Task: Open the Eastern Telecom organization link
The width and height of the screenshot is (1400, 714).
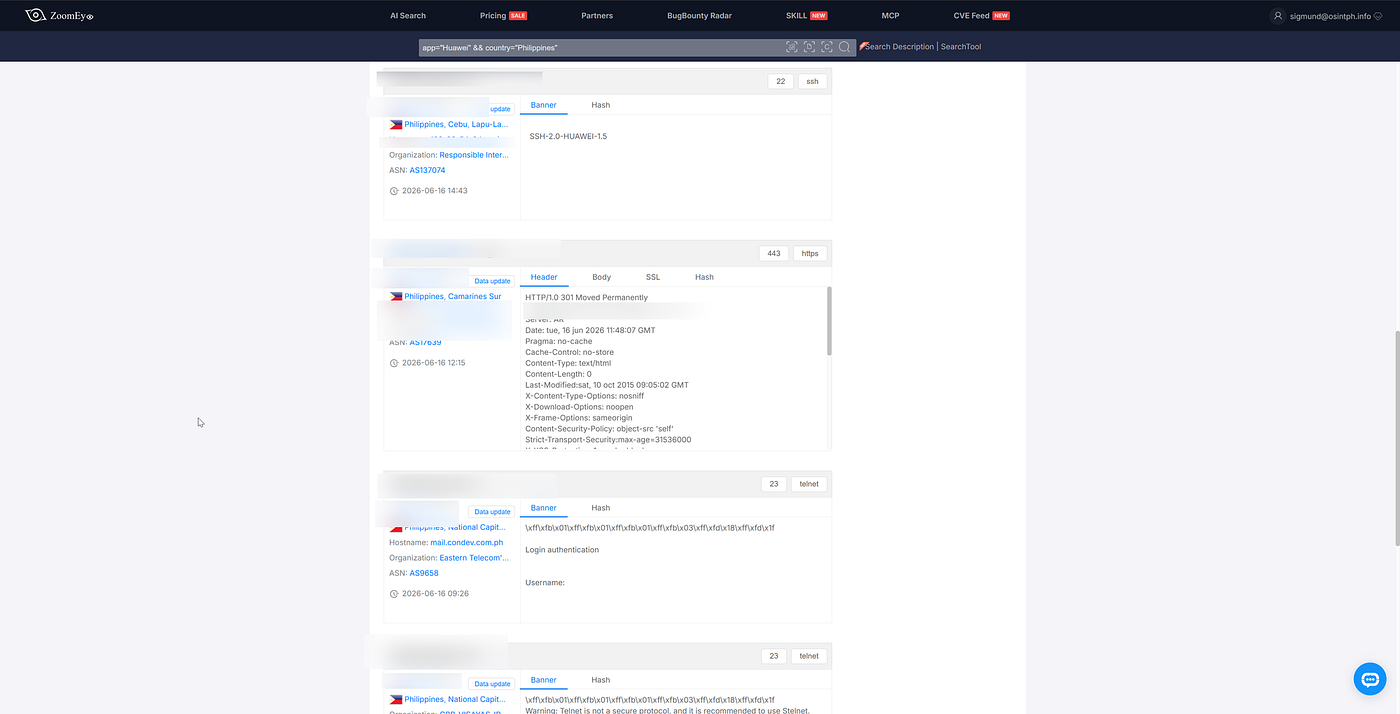Action: click(474, 558)
